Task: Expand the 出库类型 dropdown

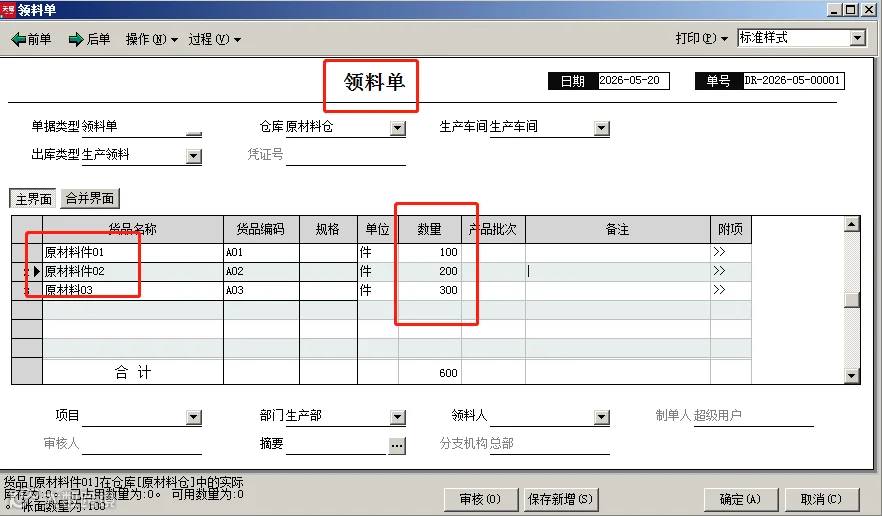Action: [x=194, y=156]
